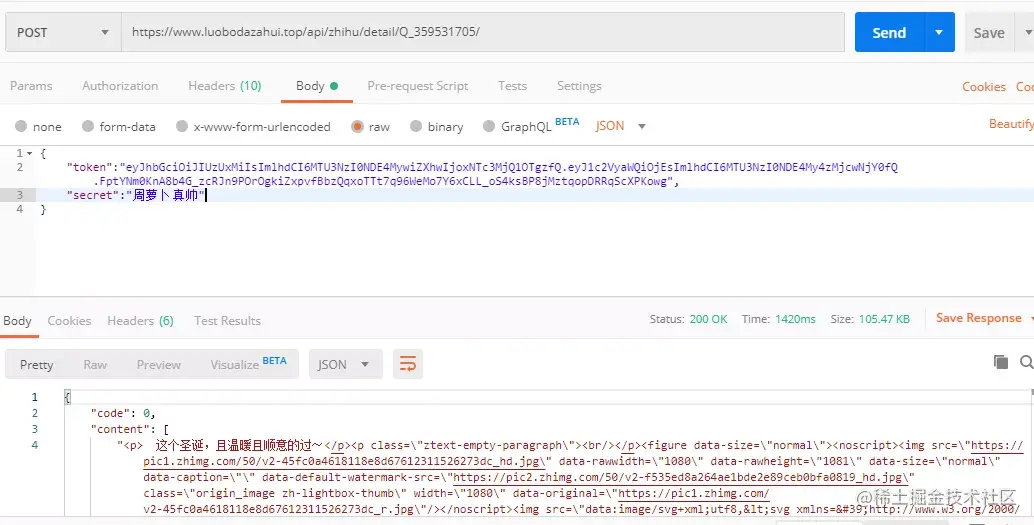1034x525 pixels.
Task: Select the Preview response view
Action: [x=159, y=365]
